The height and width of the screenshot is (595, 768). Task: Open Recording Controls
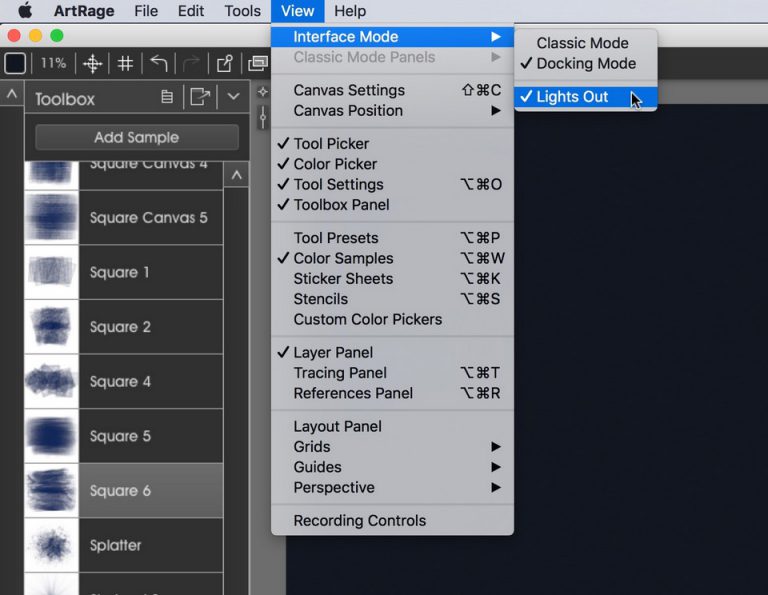click(392, 521)
